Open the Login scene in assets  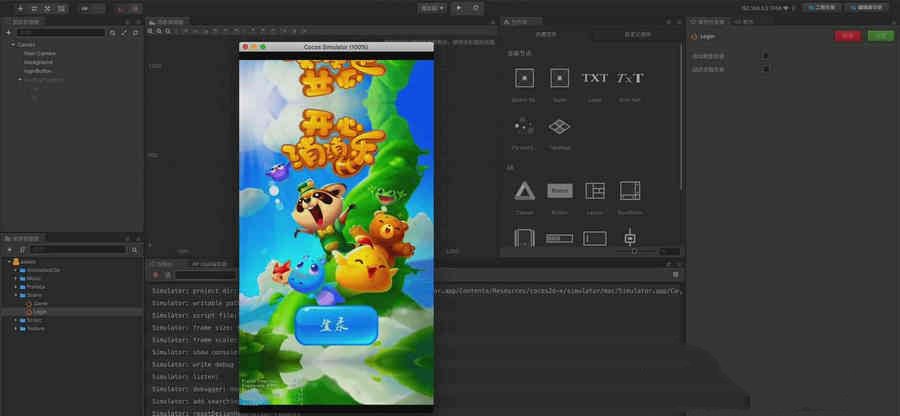pyautogui.click(x=40, y=311)
